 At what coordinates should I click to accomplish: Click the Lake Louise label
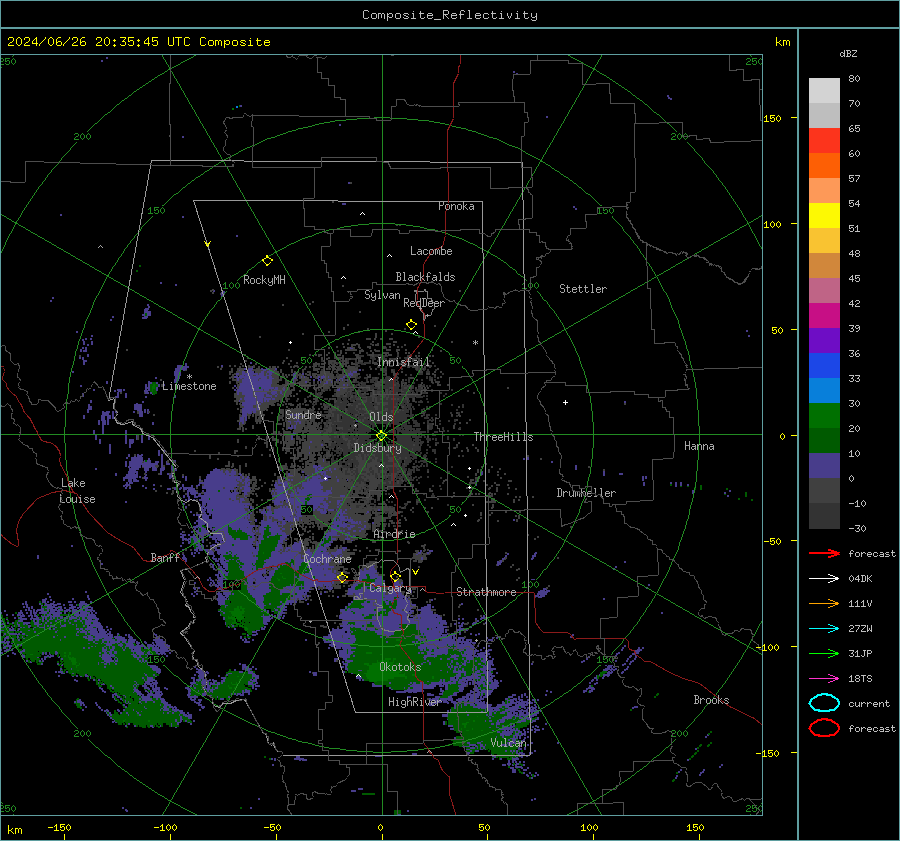78,491
